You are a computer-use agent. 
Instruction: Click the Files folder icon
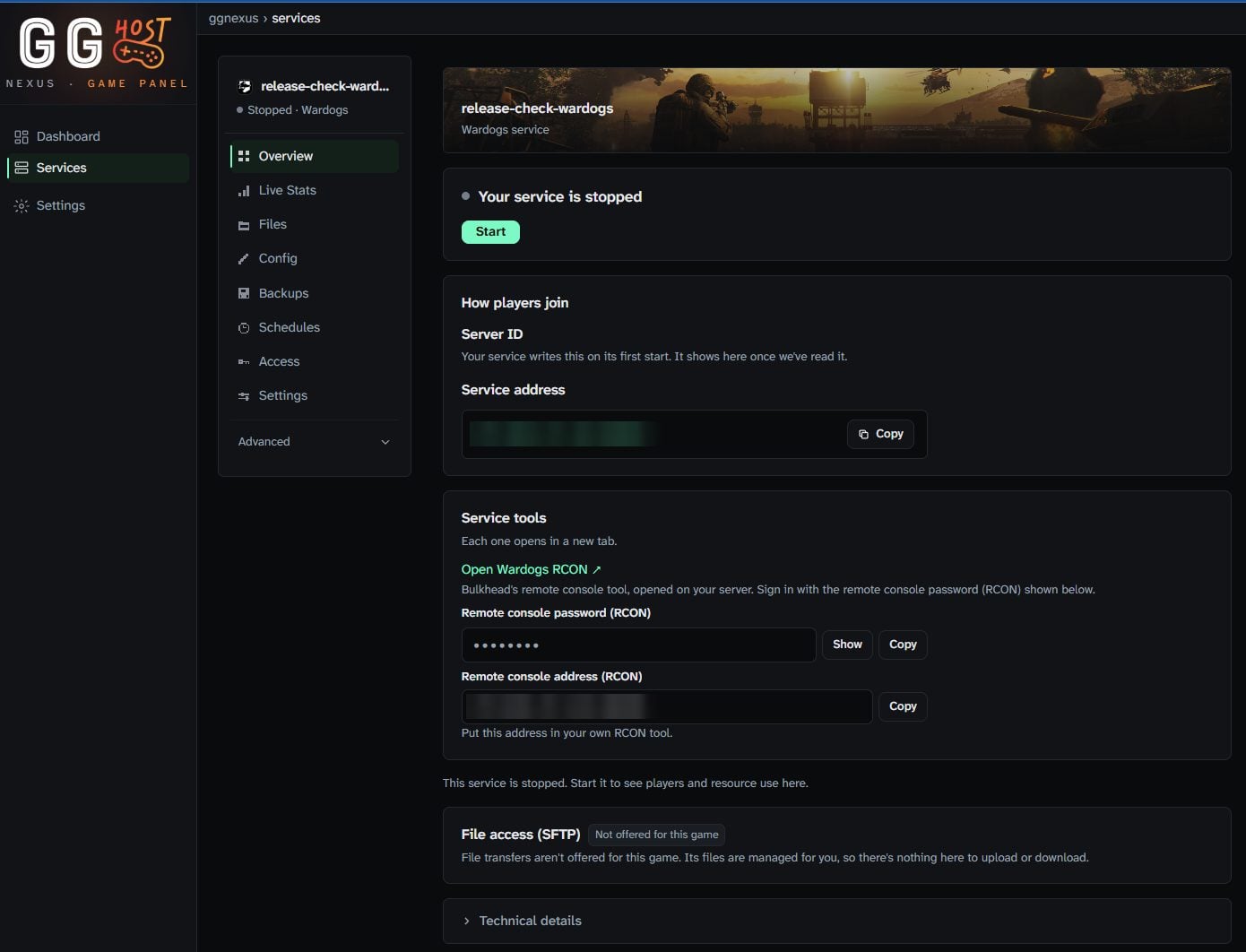tap(244, 225)
